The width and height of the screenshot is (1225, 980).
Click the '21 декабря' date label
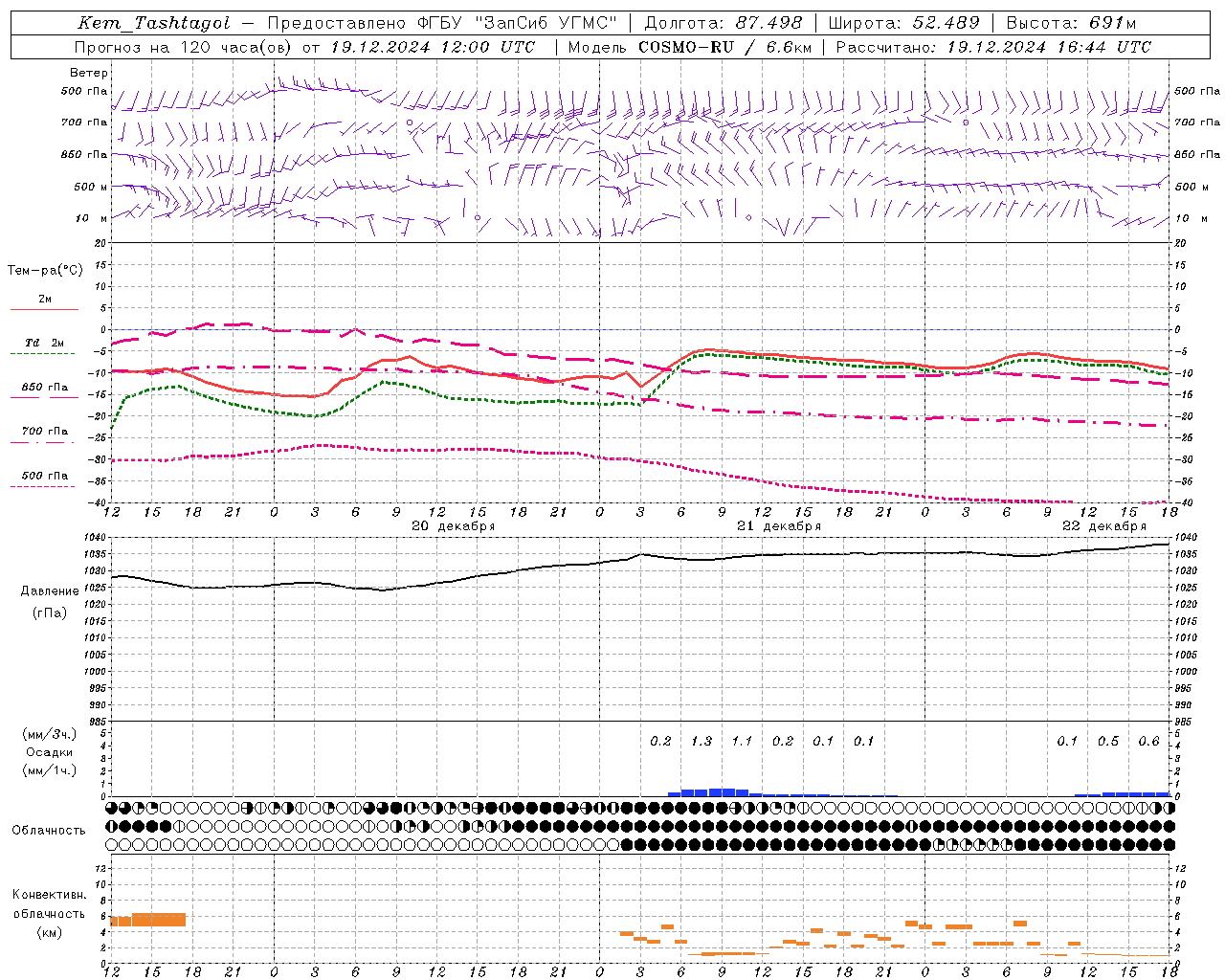(x=779, y=526)
